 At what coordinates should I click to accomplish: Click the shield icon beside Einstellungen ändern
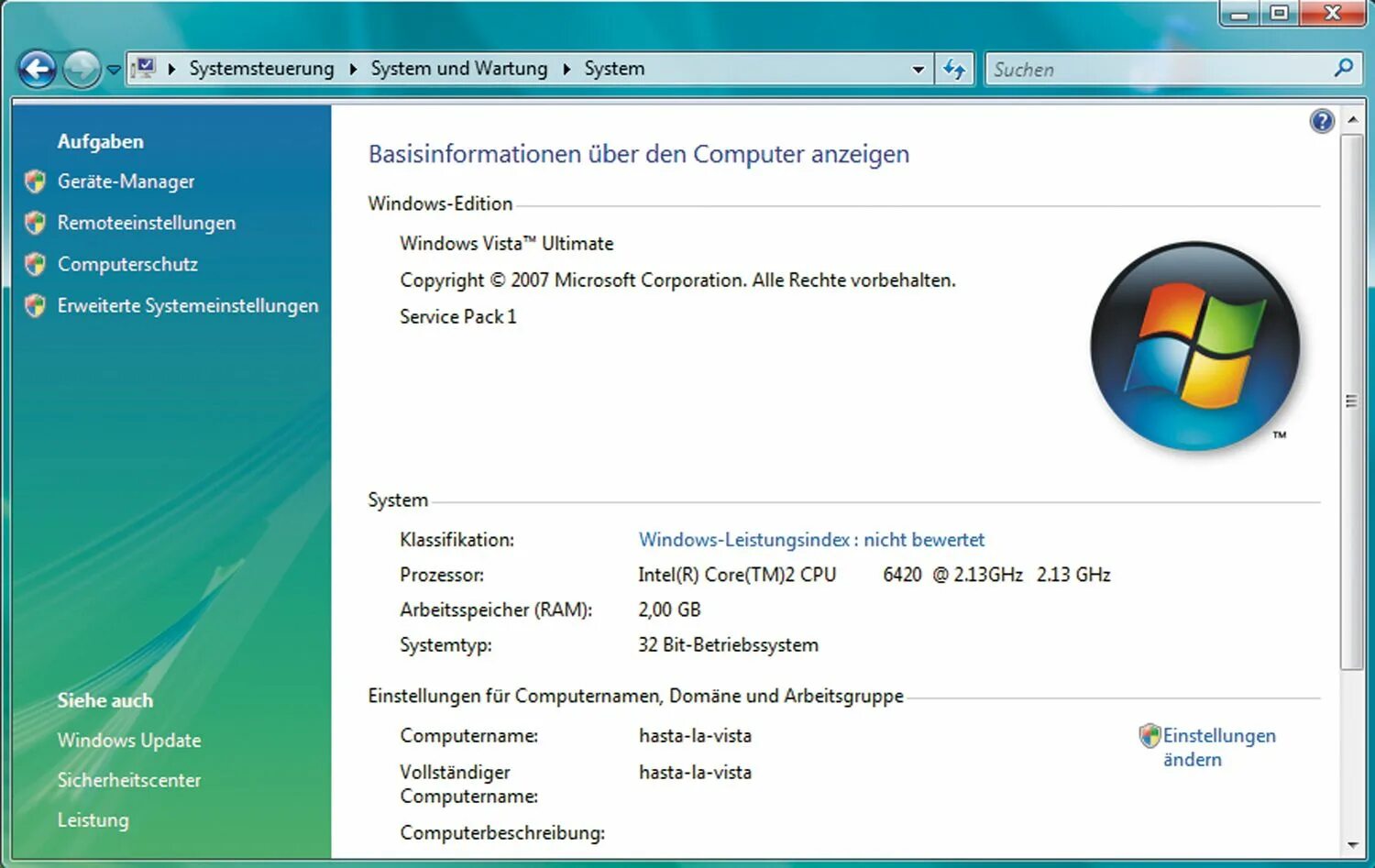point(1149,735)
